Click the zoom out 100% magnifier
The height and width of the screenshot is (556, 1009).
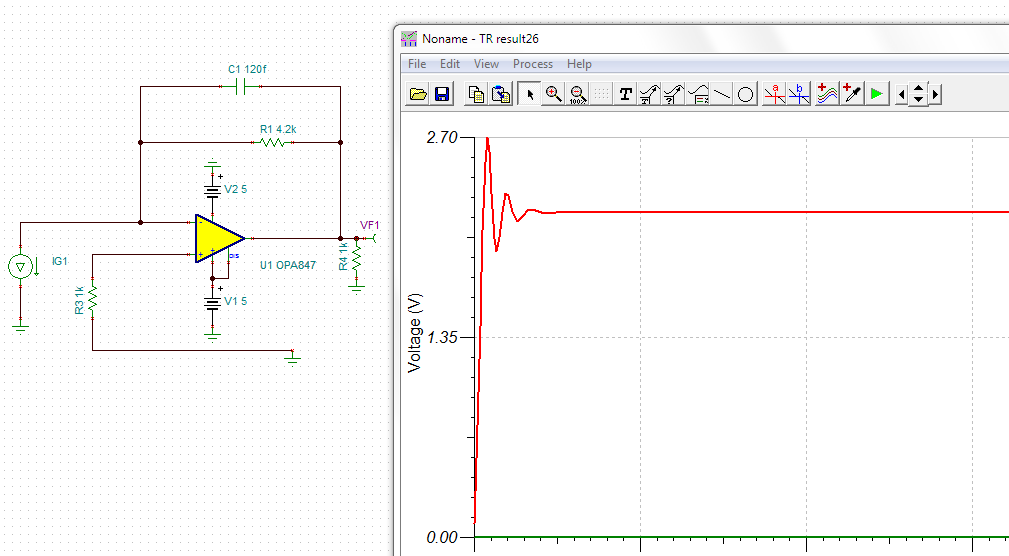pyautogui.click(x=578, y=94)
